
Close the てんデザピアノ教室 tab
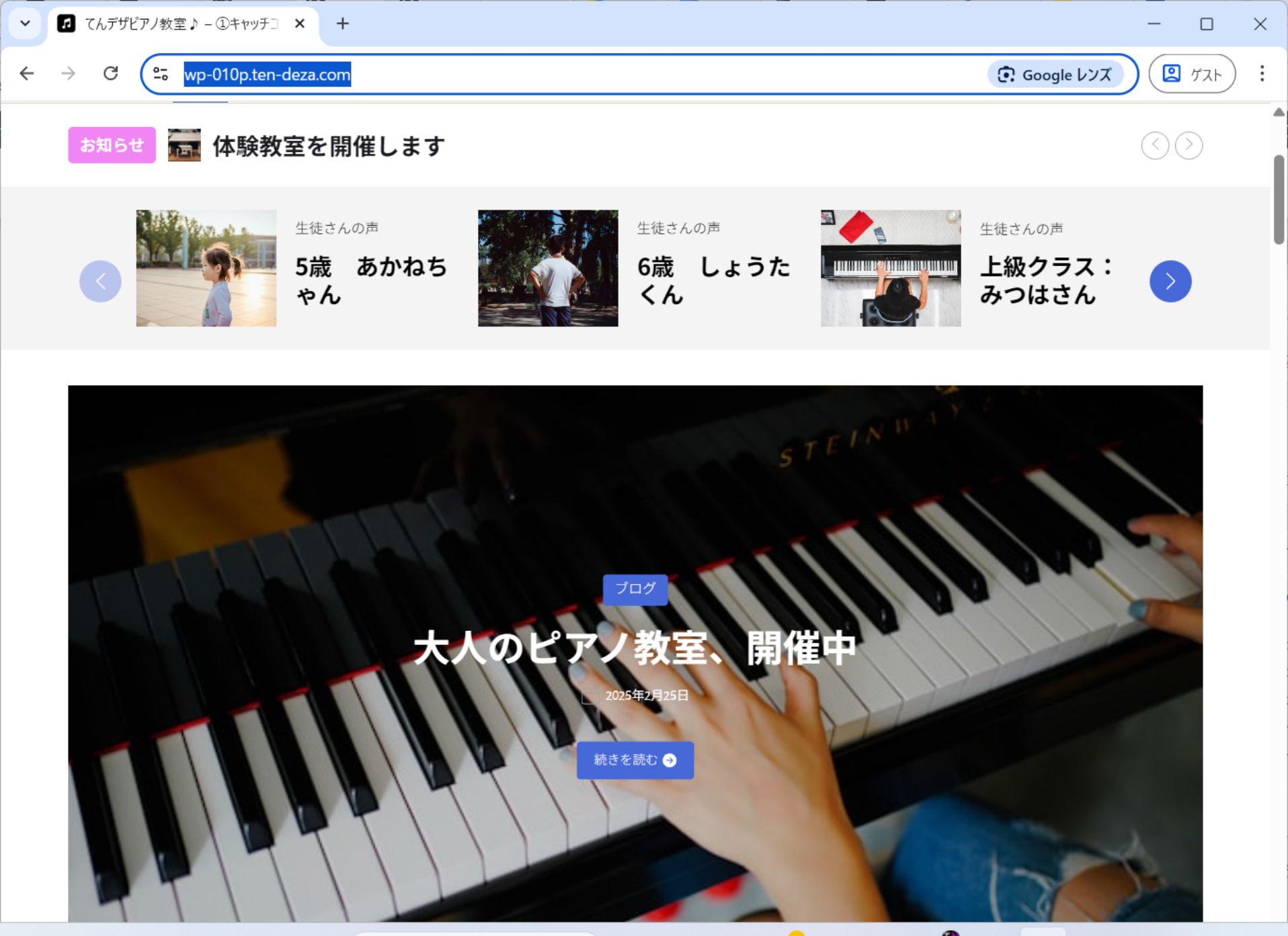point(300,24)
